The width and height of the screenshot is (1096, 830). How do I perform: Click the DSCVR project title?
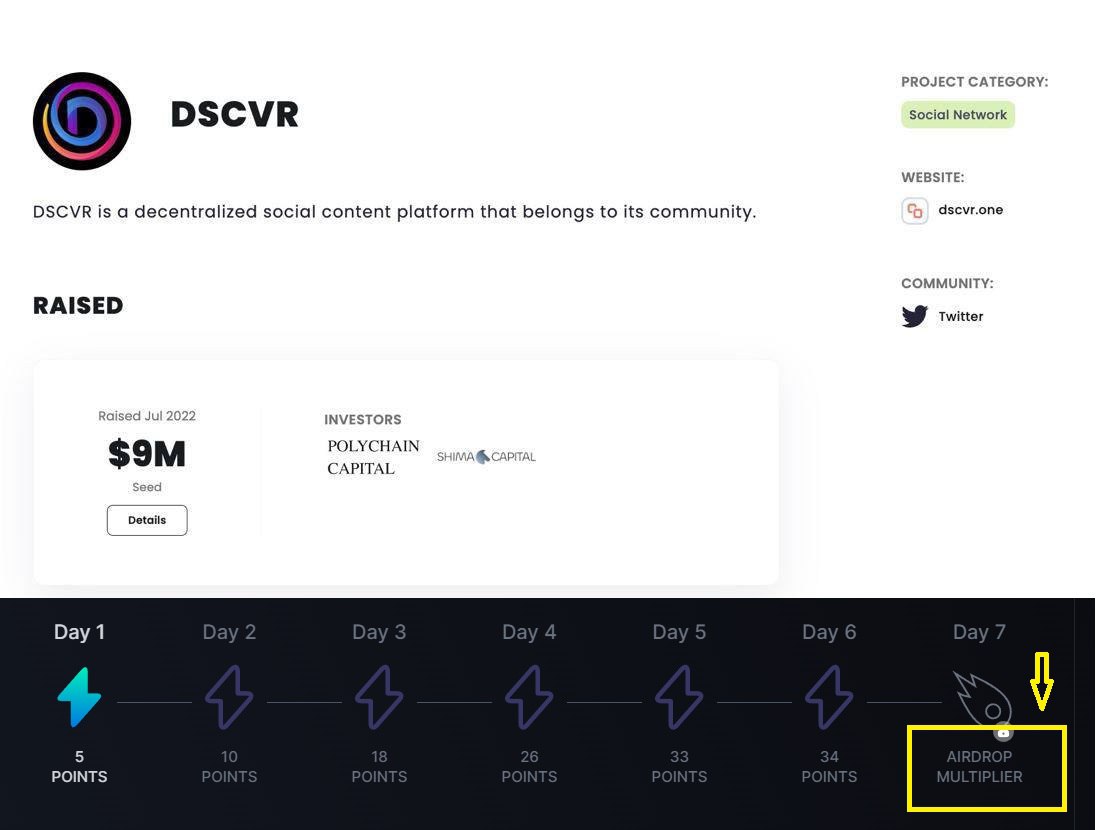234,114
